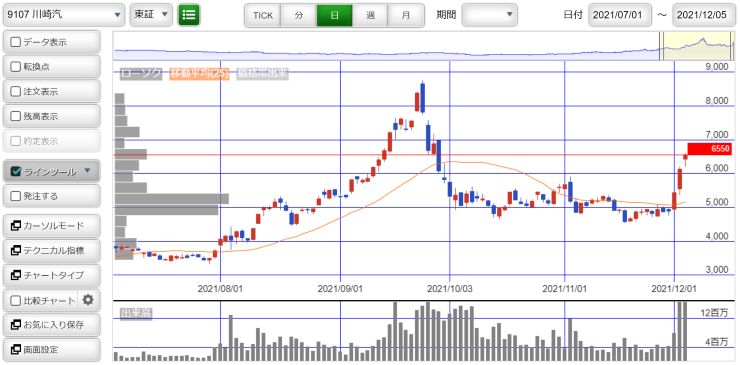Uncheck the ラインツール checkbox
Viewport: 740px width, 365px height.
(x=15, y=171)
